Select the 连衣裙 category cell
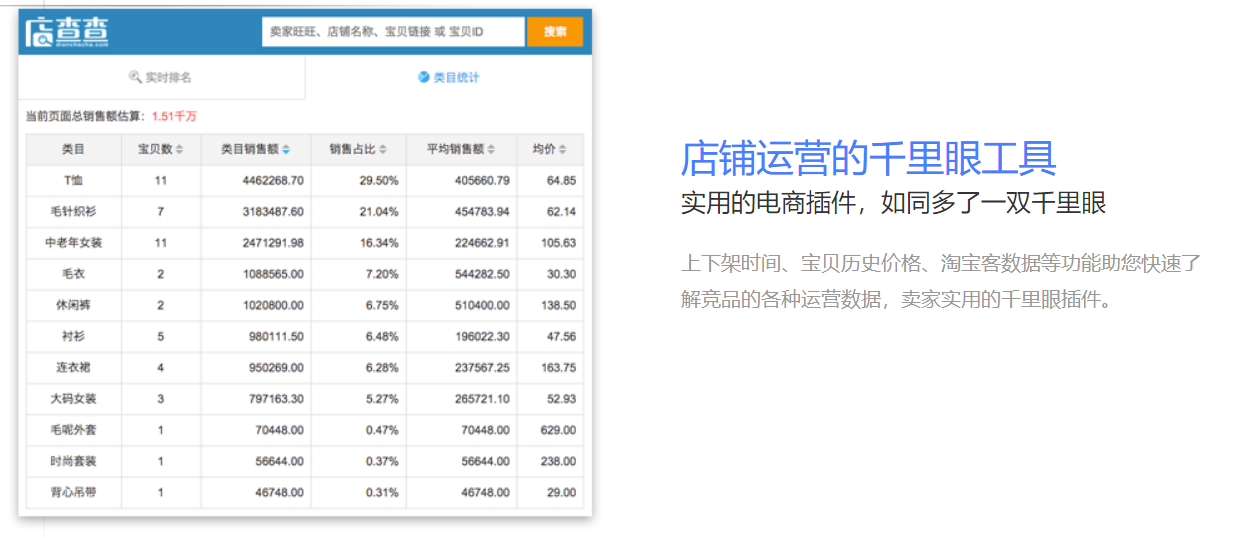 73,368
